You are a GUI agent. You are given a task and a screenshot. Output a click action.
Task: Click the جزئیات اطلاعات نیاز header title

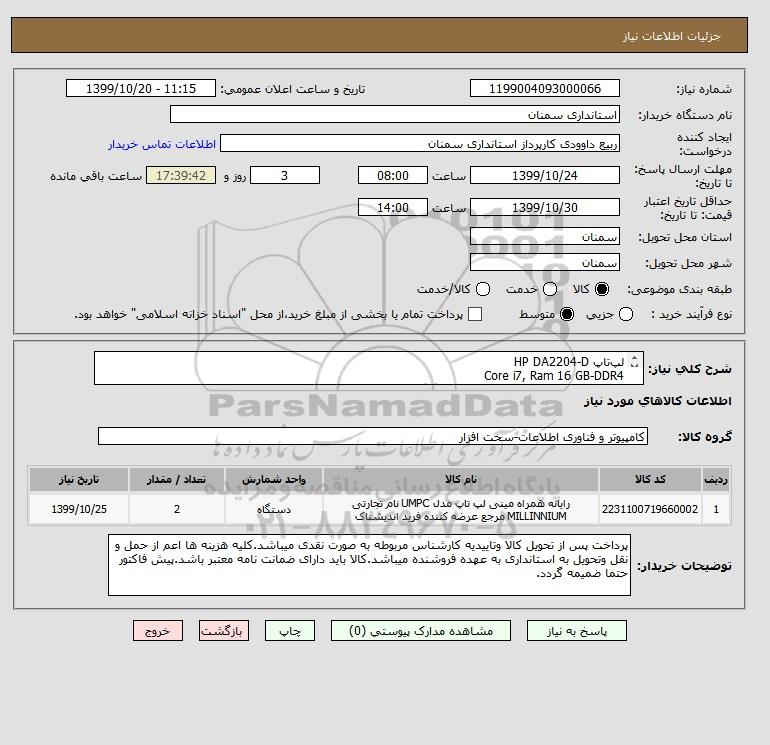click(671, 37)
